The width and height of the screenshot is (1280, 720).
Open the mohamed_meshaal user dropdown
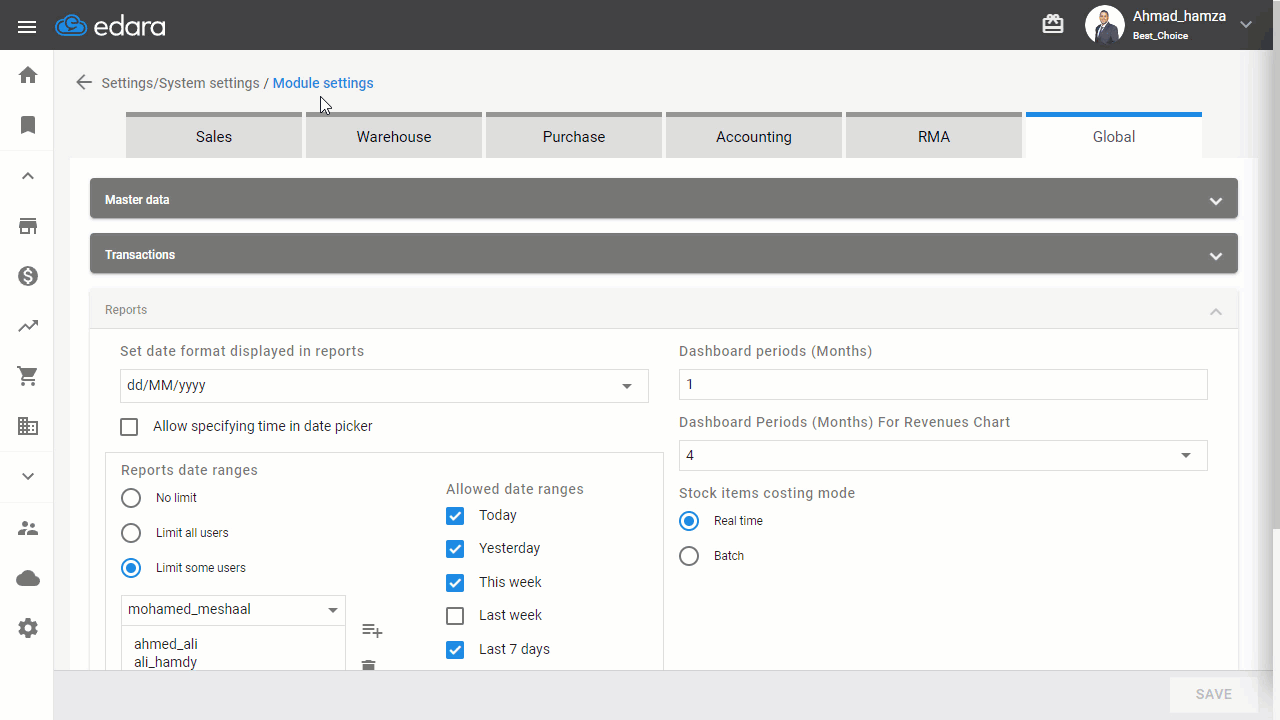[x=233, y=610]
